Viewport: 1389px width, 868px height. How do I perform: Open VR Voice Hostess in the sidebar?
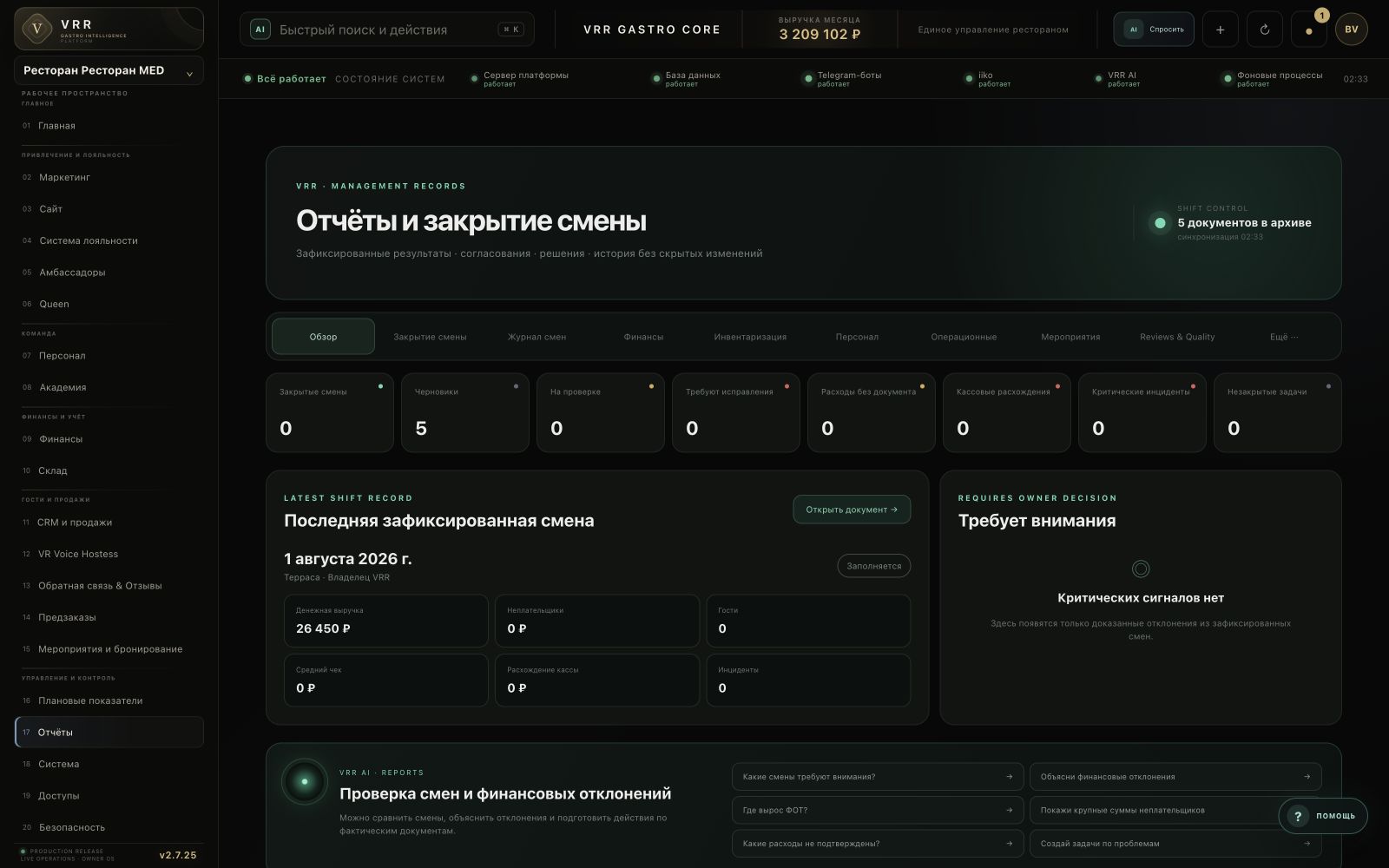pos(109,554)
